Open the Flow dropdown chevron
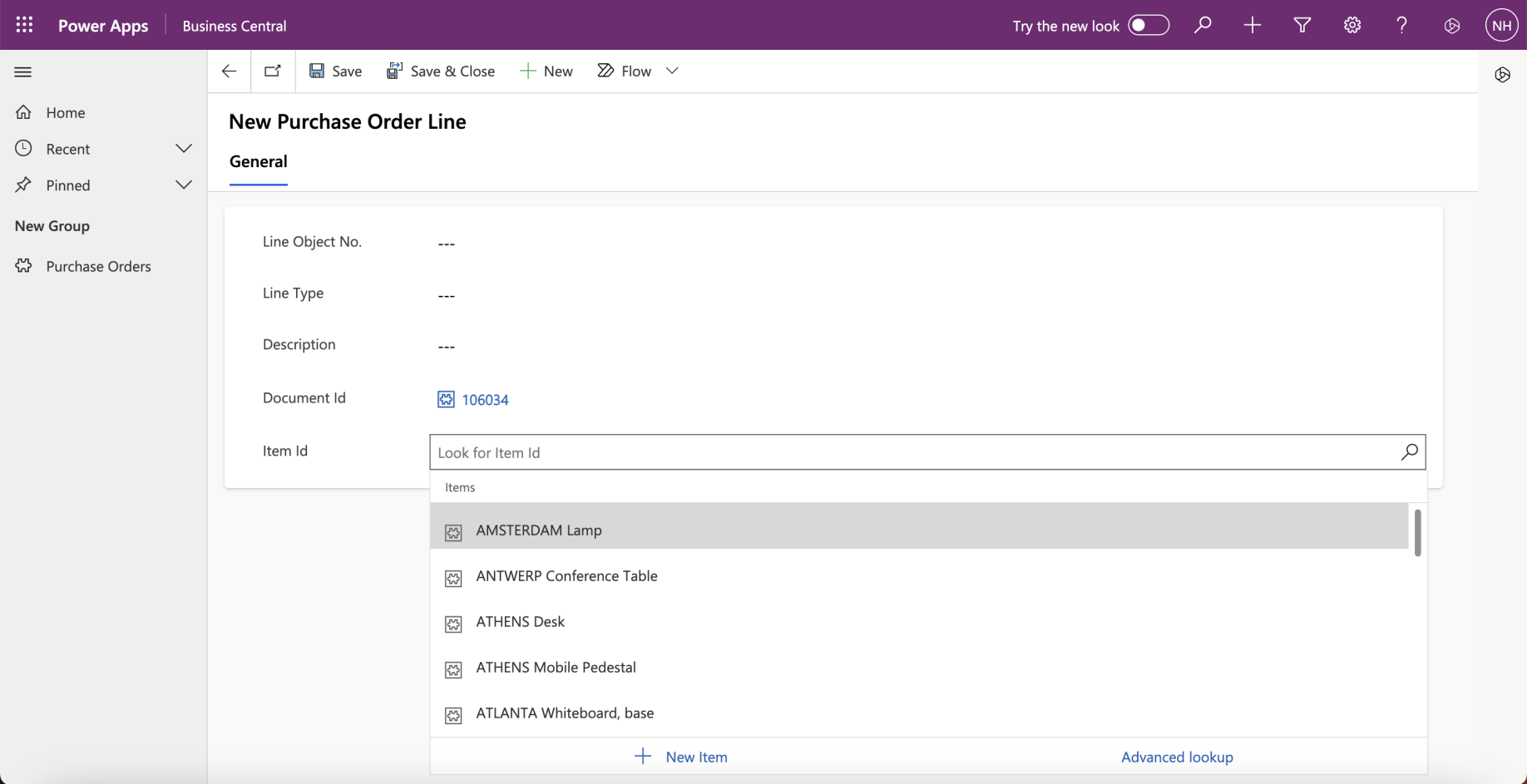 (672, 71)
